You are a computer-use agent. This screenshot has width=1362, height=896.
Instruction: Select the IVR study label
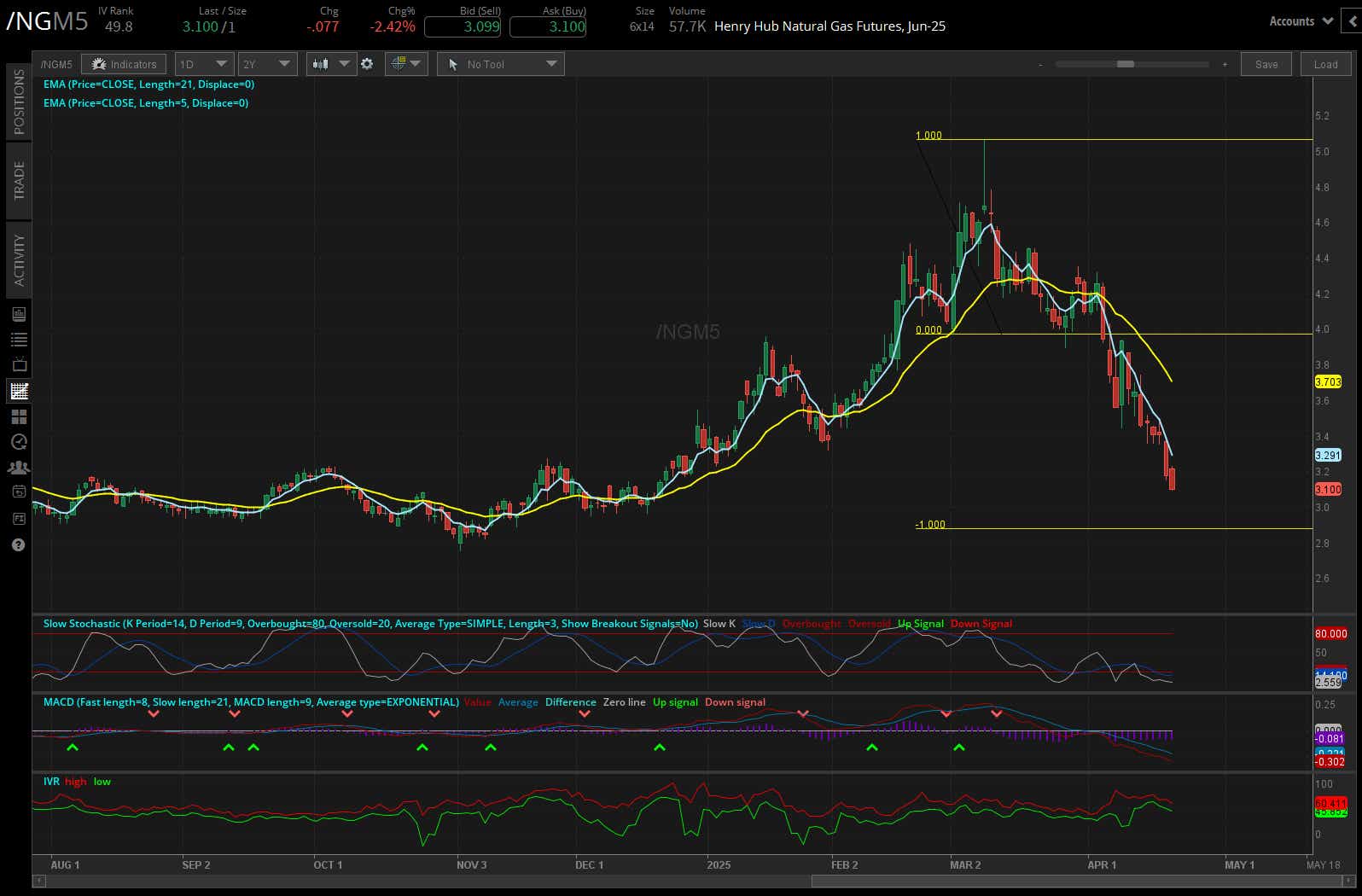(51, 782)
